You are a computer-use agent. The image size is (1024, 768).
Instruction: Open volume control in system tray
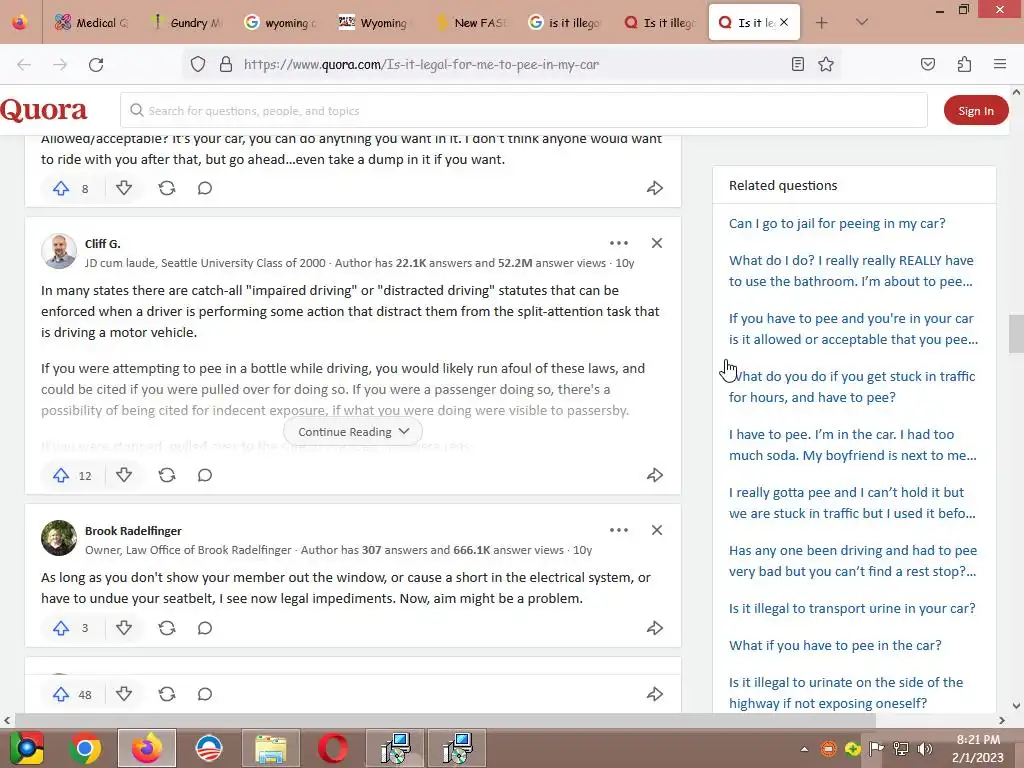(x=925, y=749)
